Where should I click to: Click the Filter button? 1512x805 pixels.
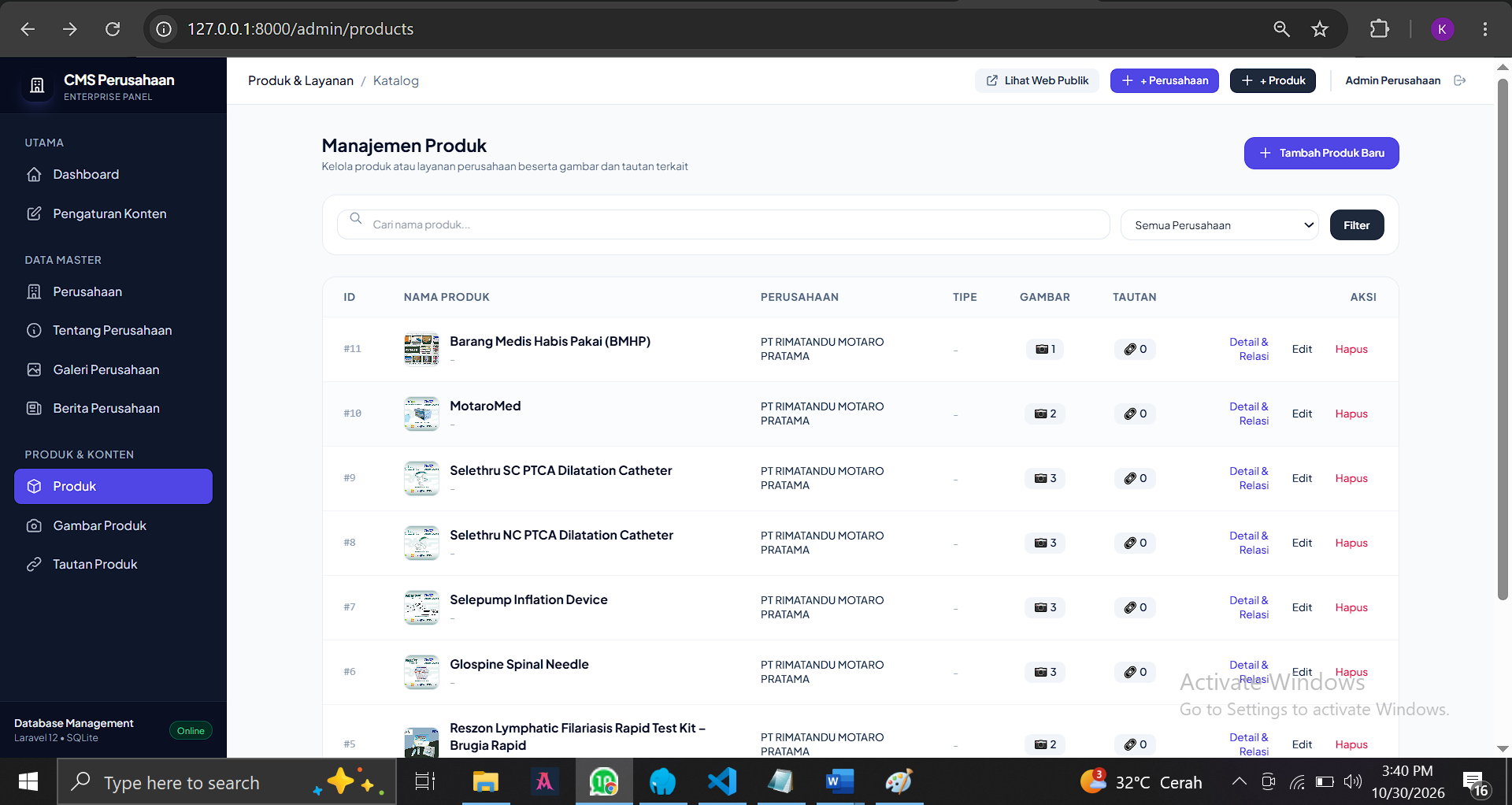[x=1357, y=225]
